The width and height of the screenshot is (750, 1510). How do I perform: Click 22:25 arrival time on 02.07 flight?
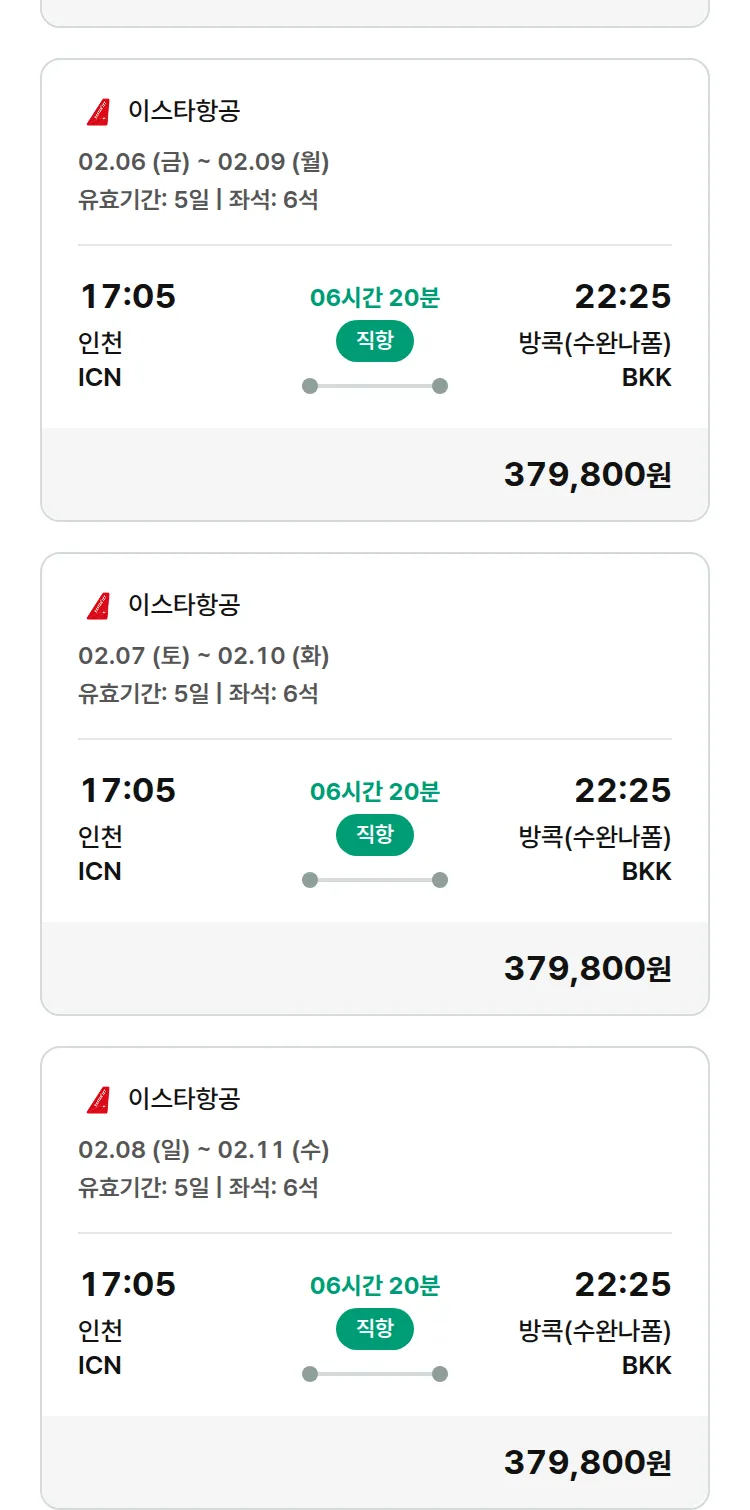click(622, 791)
